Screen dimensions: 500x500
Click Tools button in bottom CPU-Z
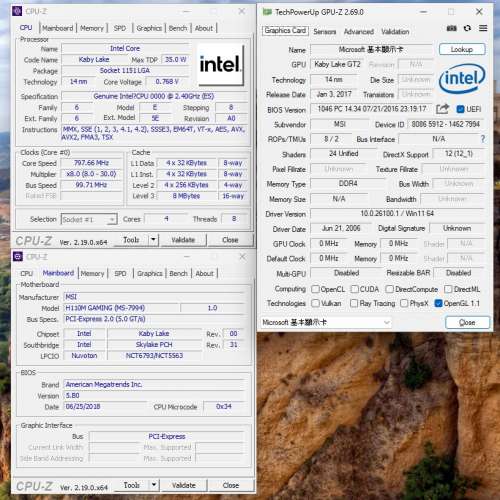tap(132, 485)
